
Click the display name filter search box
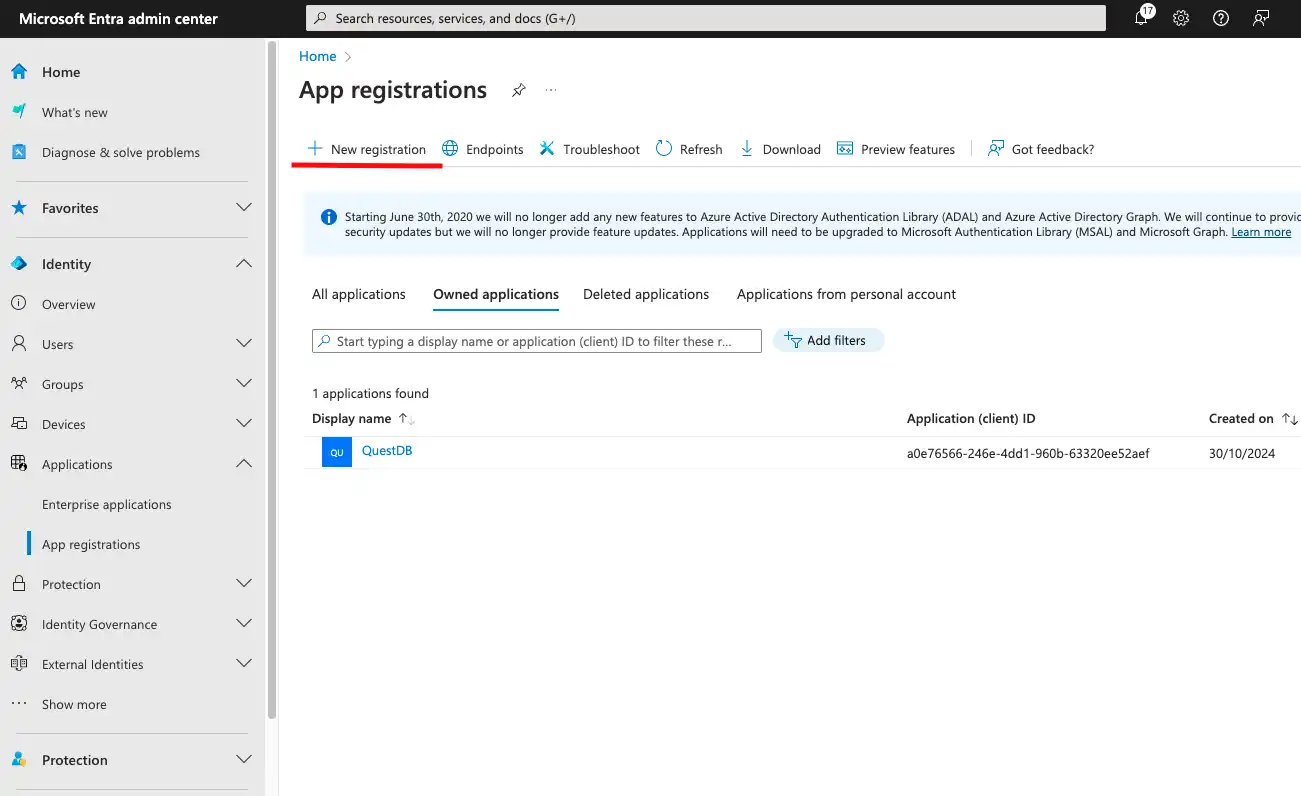[536, 340]
